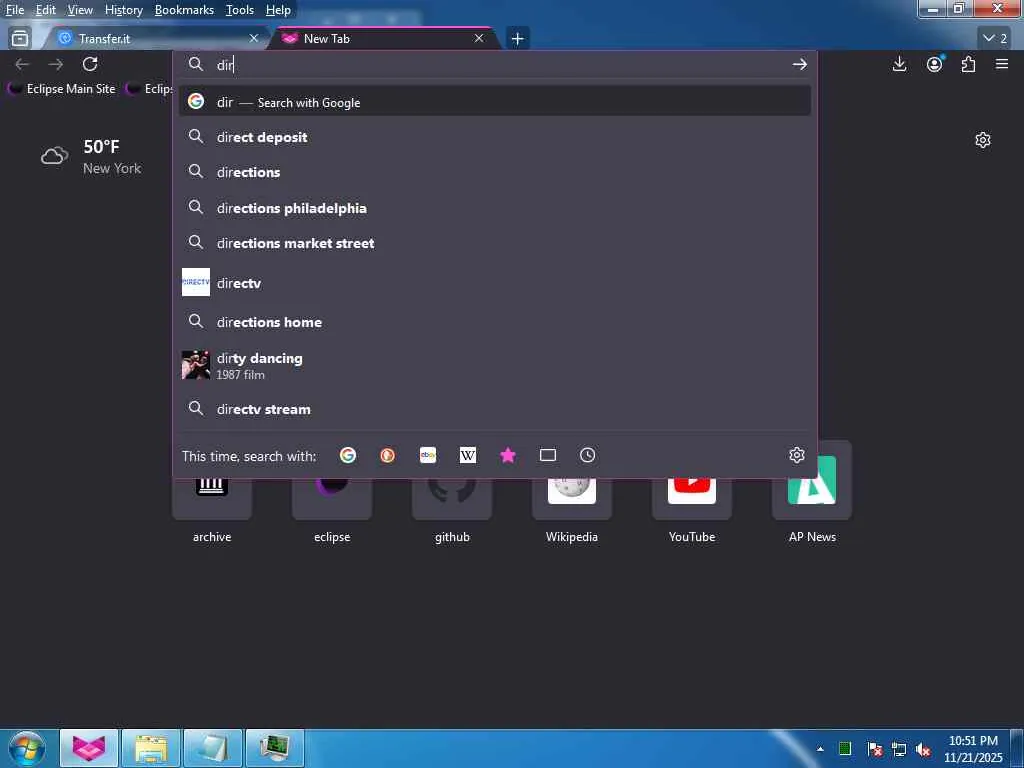This screenshot has width=1024, height=768.
Task: Close the Transfer.it tab
Action: click(x=254, y=39)
